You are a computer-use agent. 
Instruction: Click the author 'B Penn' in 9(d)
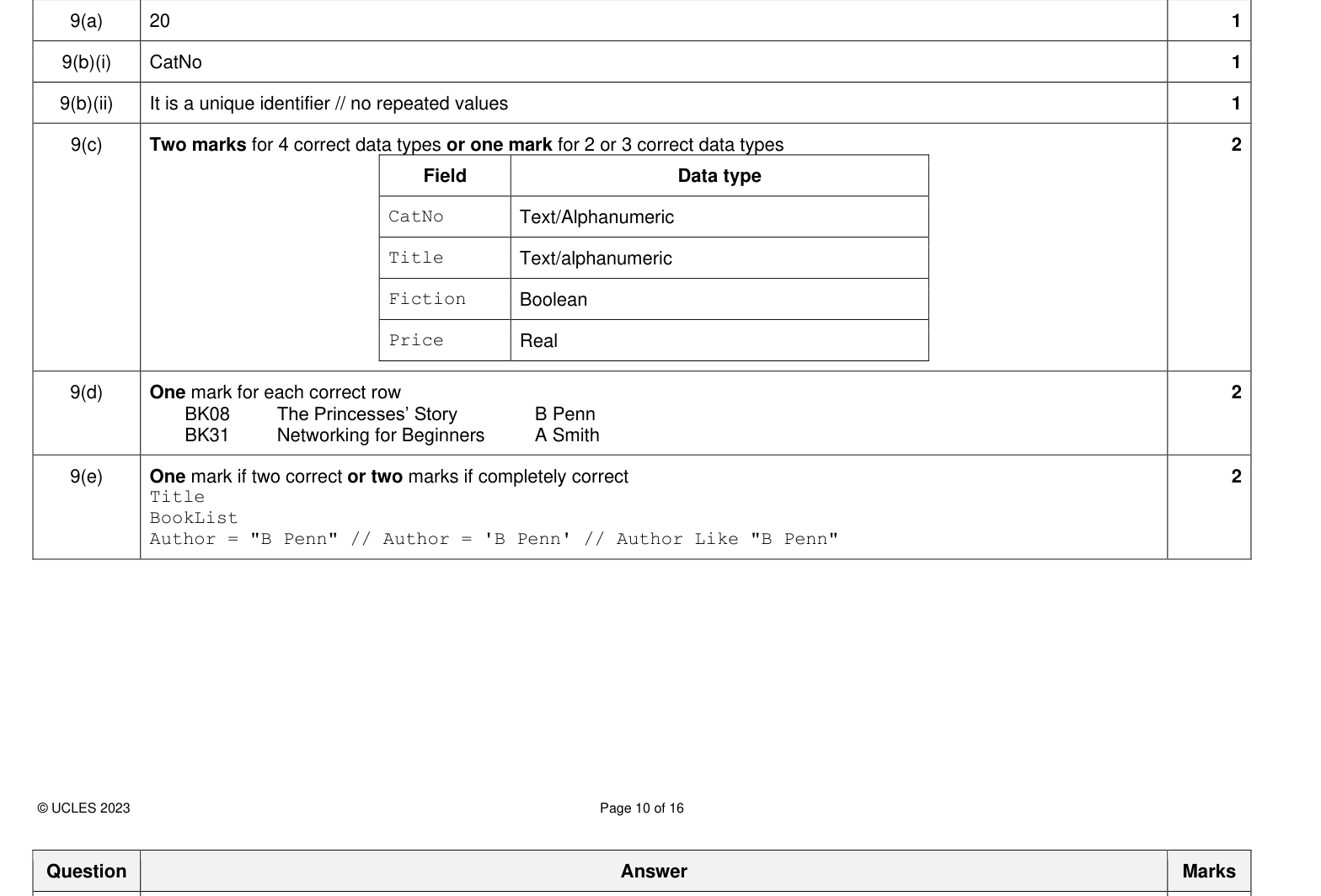[565, 414]
